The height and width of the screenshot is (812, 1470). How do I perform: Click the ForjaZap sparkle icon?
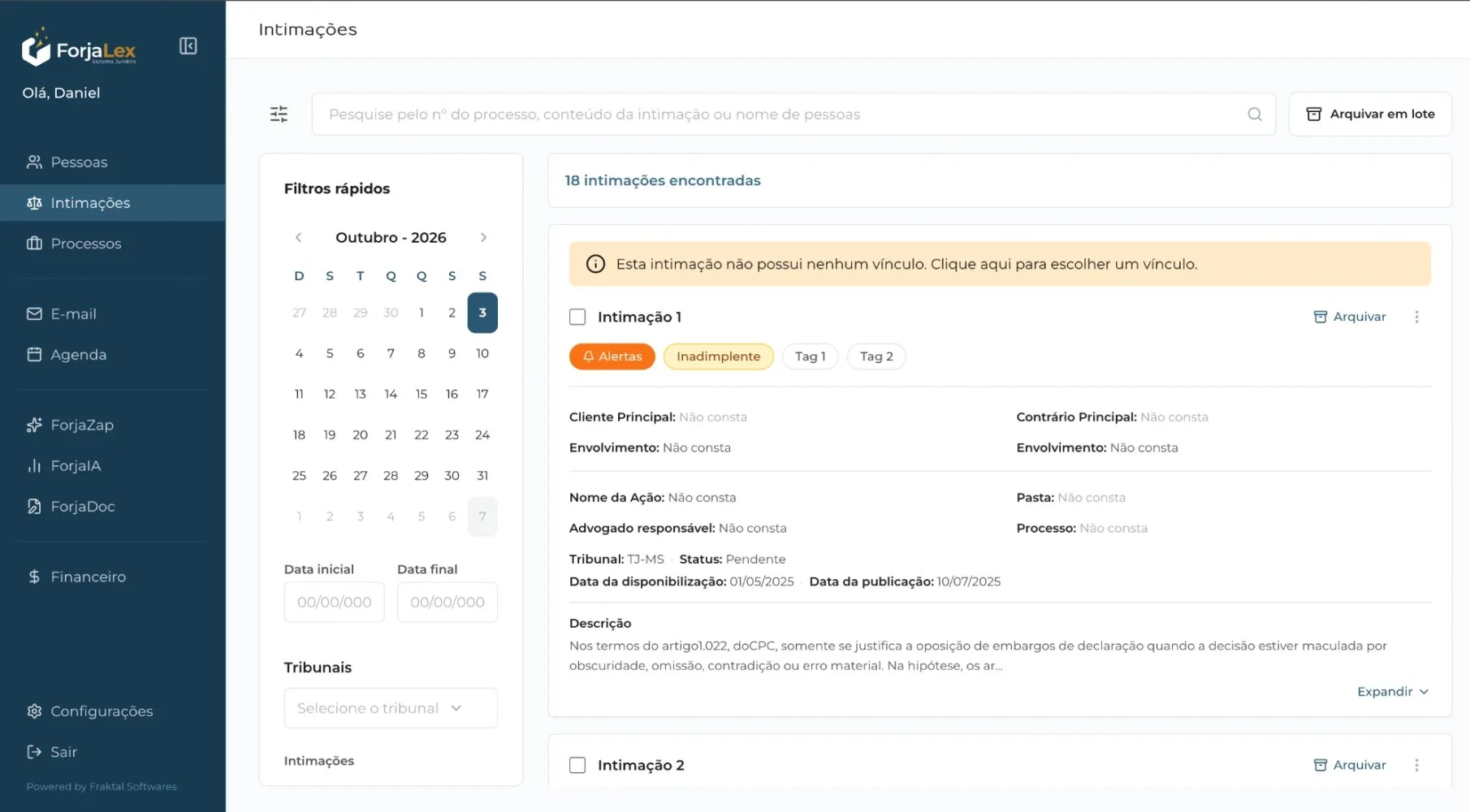34,425
